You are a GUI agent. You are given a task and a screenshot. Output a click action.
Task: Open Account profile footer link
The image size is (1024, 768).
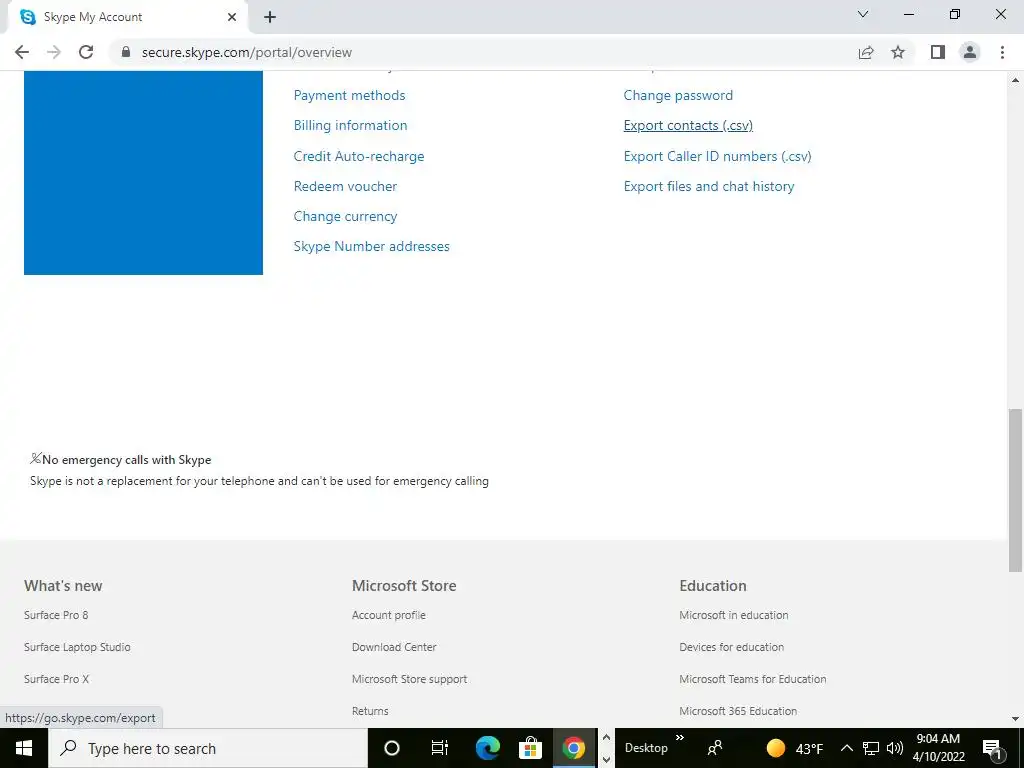(389, 615)
